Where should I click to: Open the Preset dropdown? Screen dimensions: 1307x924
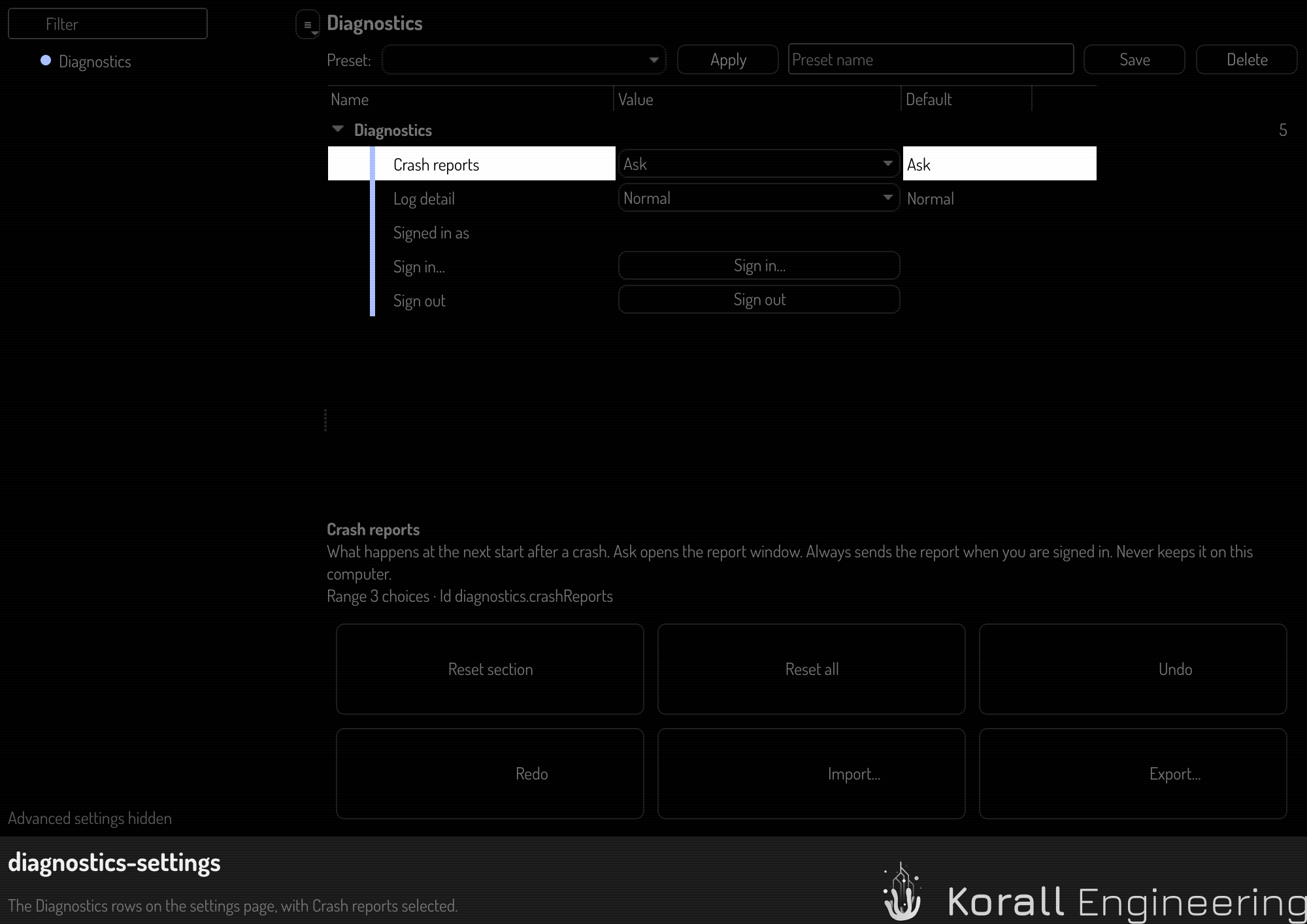(524, 59)
